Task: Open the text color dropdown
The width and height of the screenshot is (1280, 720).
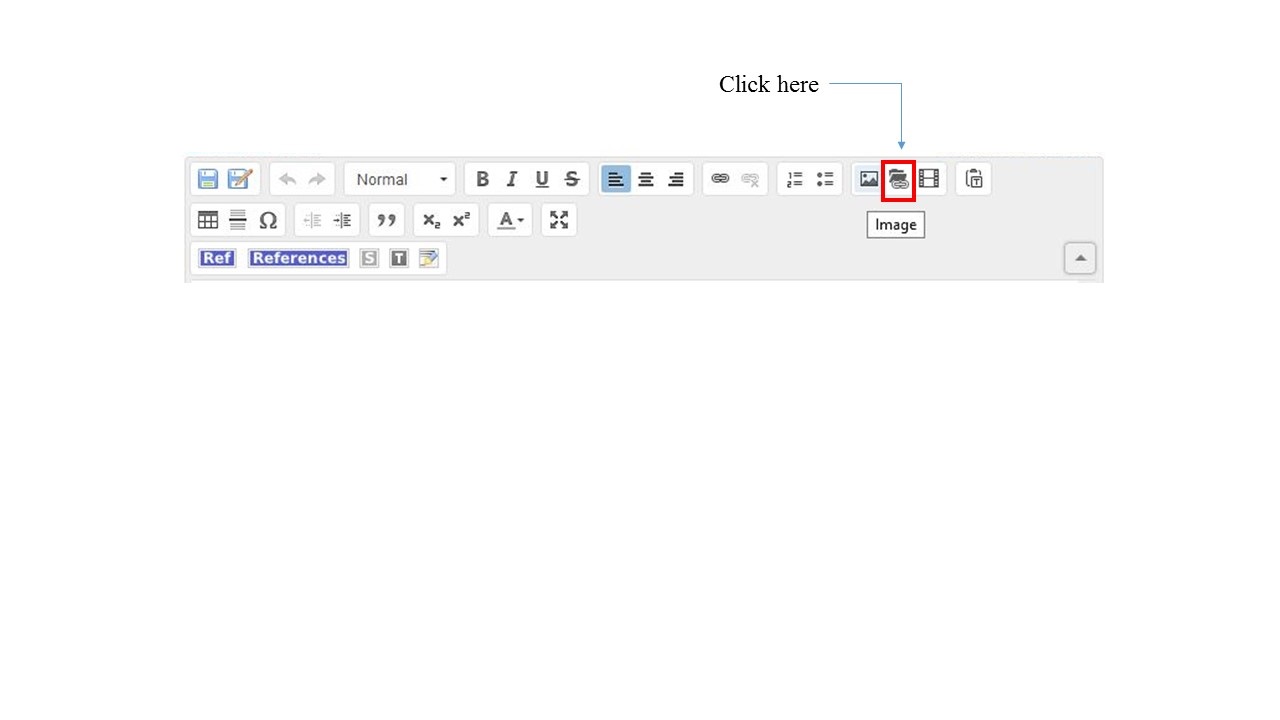Action: (510, 220)
